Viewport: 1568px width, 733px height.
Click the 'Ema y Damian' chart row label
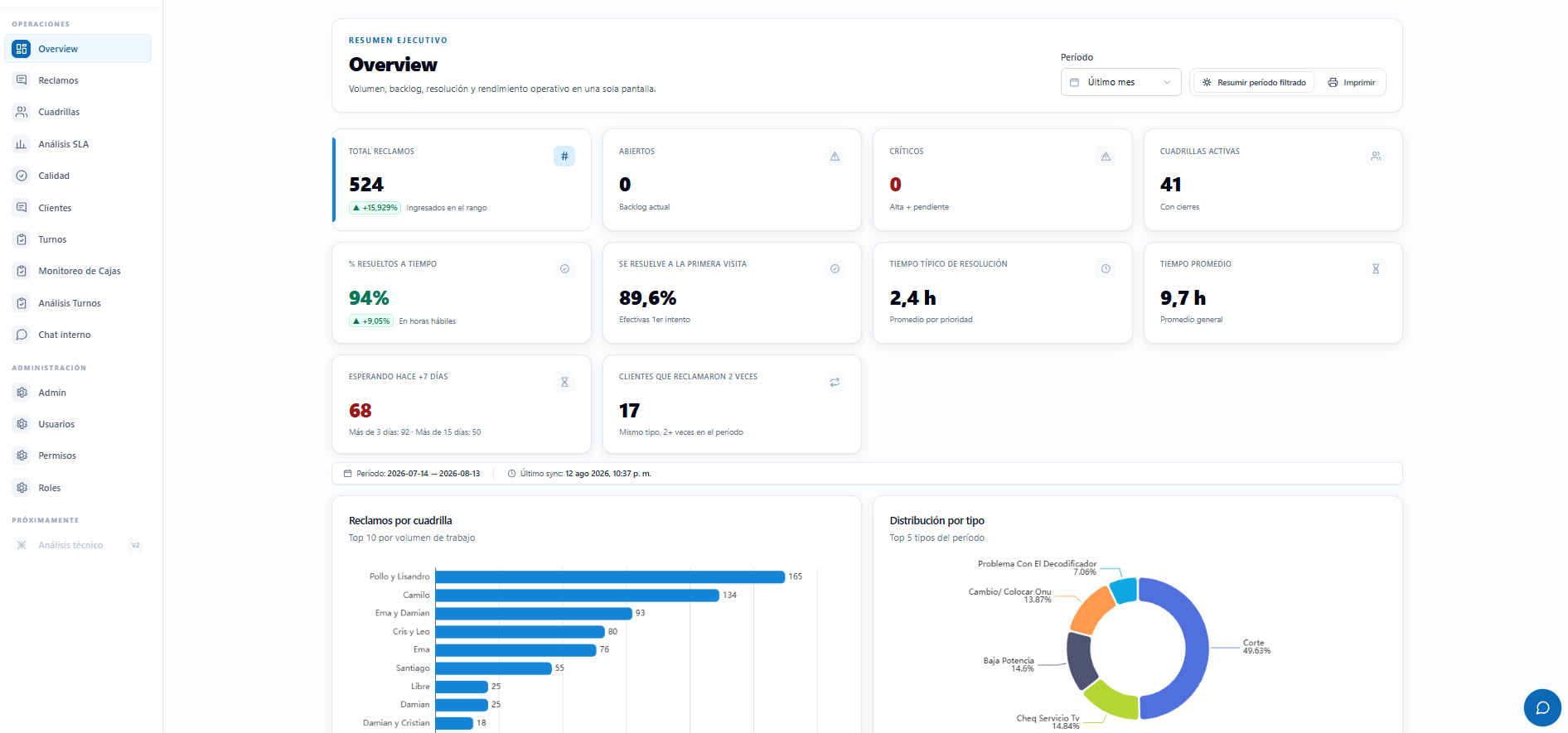click(x=402, y=613)
